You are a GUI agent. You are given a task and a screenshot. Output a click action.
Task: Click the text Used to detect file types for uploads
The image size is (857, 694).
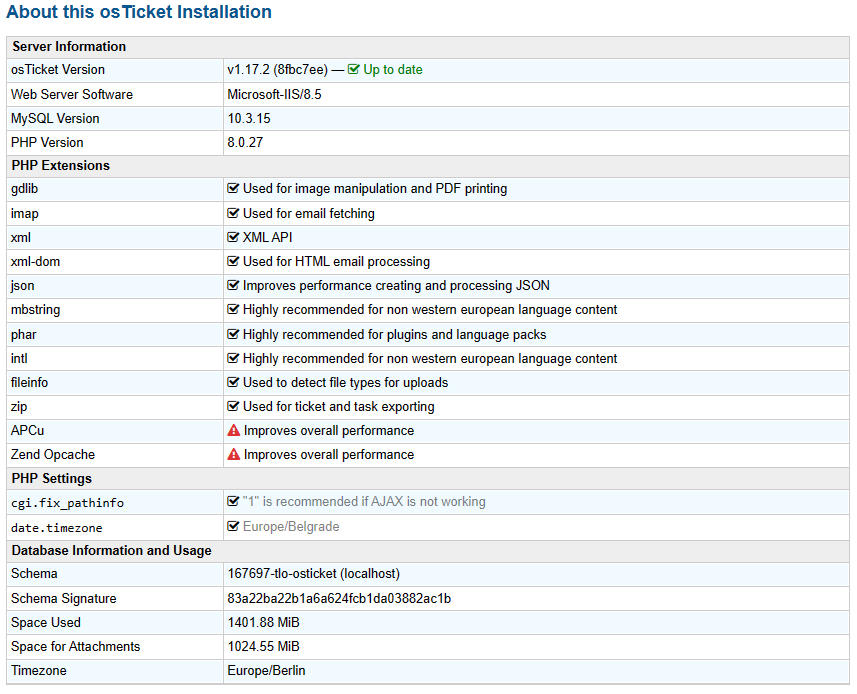click(x=345, y=383)
